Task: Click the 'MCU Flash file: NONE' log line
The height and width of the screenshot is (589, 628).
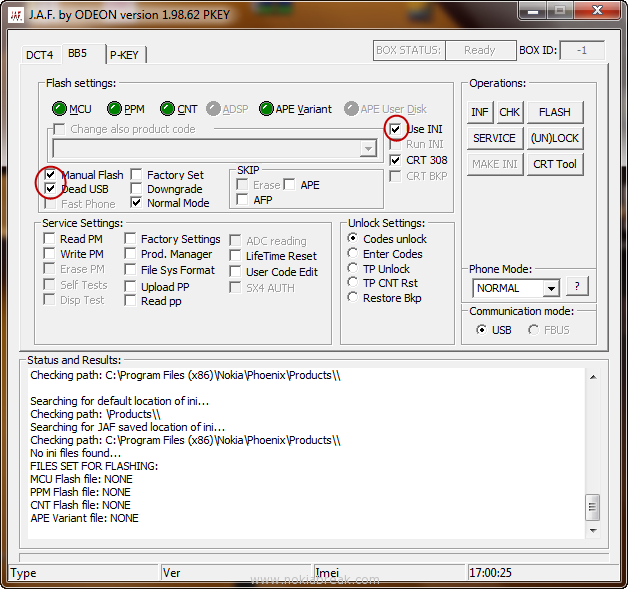Action: (x=81, y=479)
